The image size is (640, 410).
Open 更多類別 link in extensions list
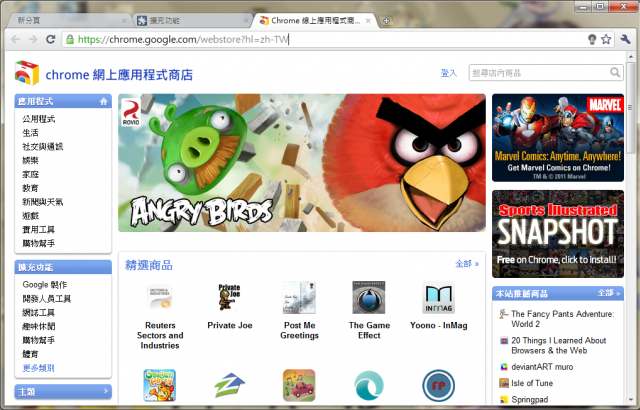[38, 368]
